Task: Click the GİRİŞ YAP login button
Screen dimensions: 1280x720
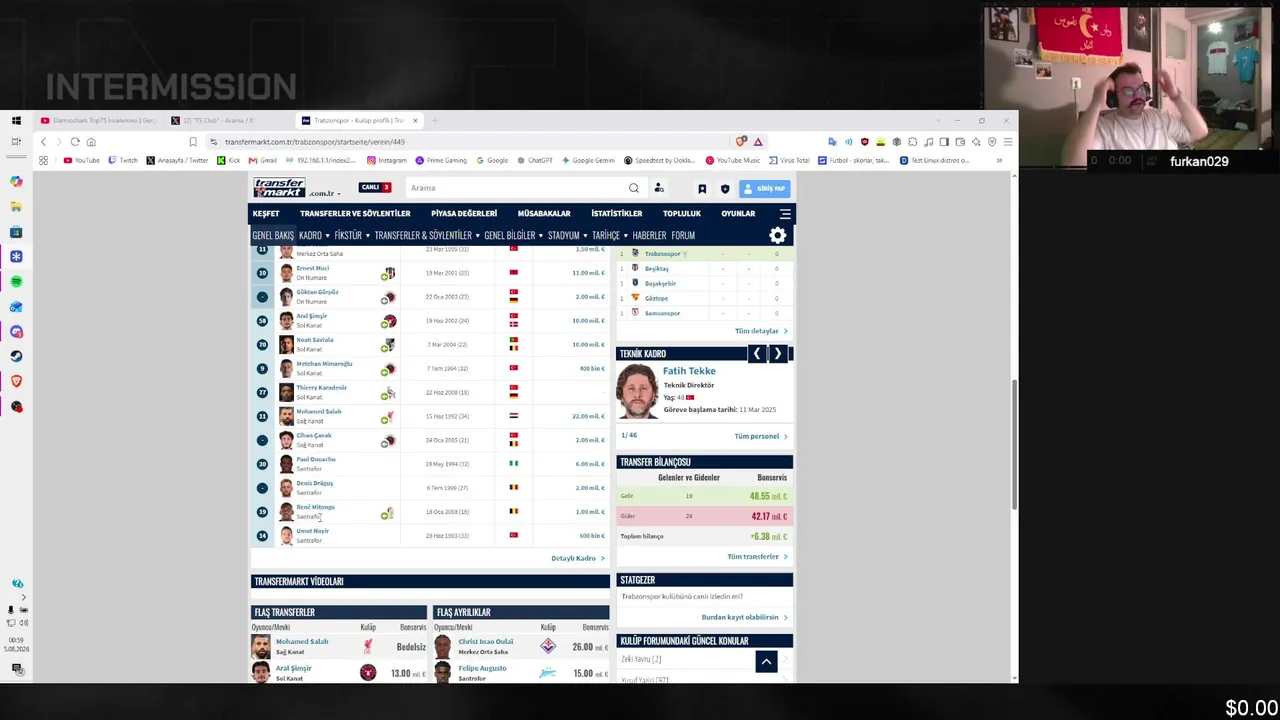Action: click(x=766, y=188)
